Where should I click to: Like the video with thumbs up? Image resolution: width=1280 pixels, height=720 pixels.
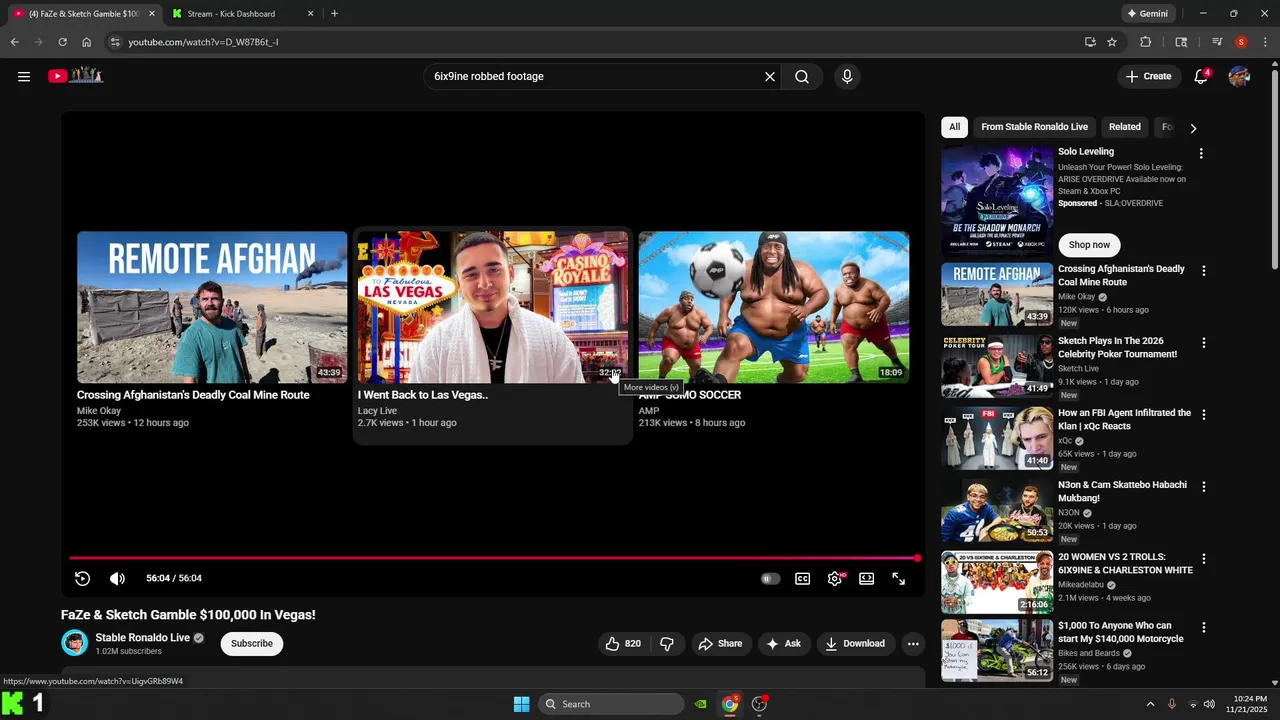click(x=623, y=644)
